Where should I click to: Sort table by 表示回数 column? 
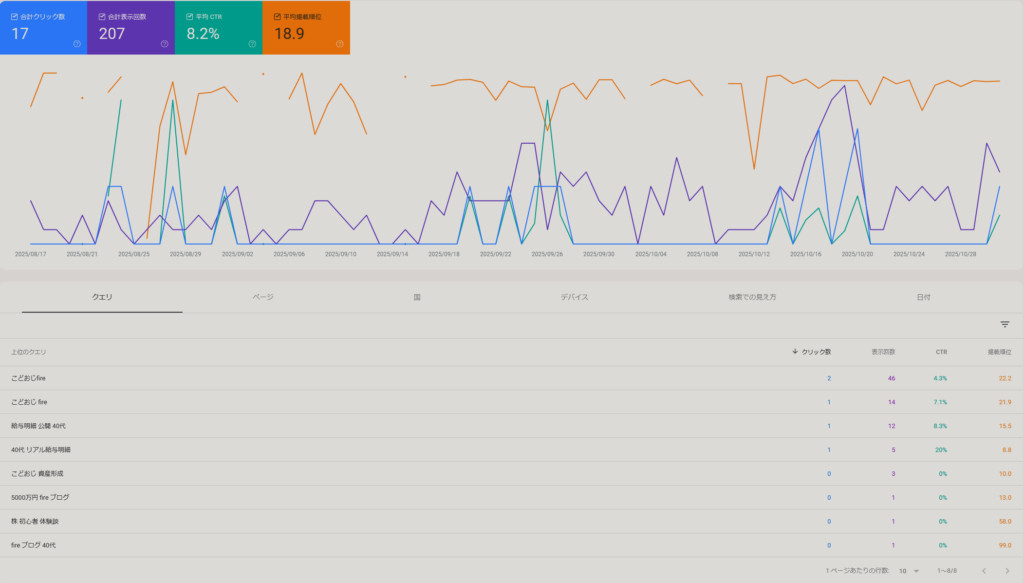point(883,352)
